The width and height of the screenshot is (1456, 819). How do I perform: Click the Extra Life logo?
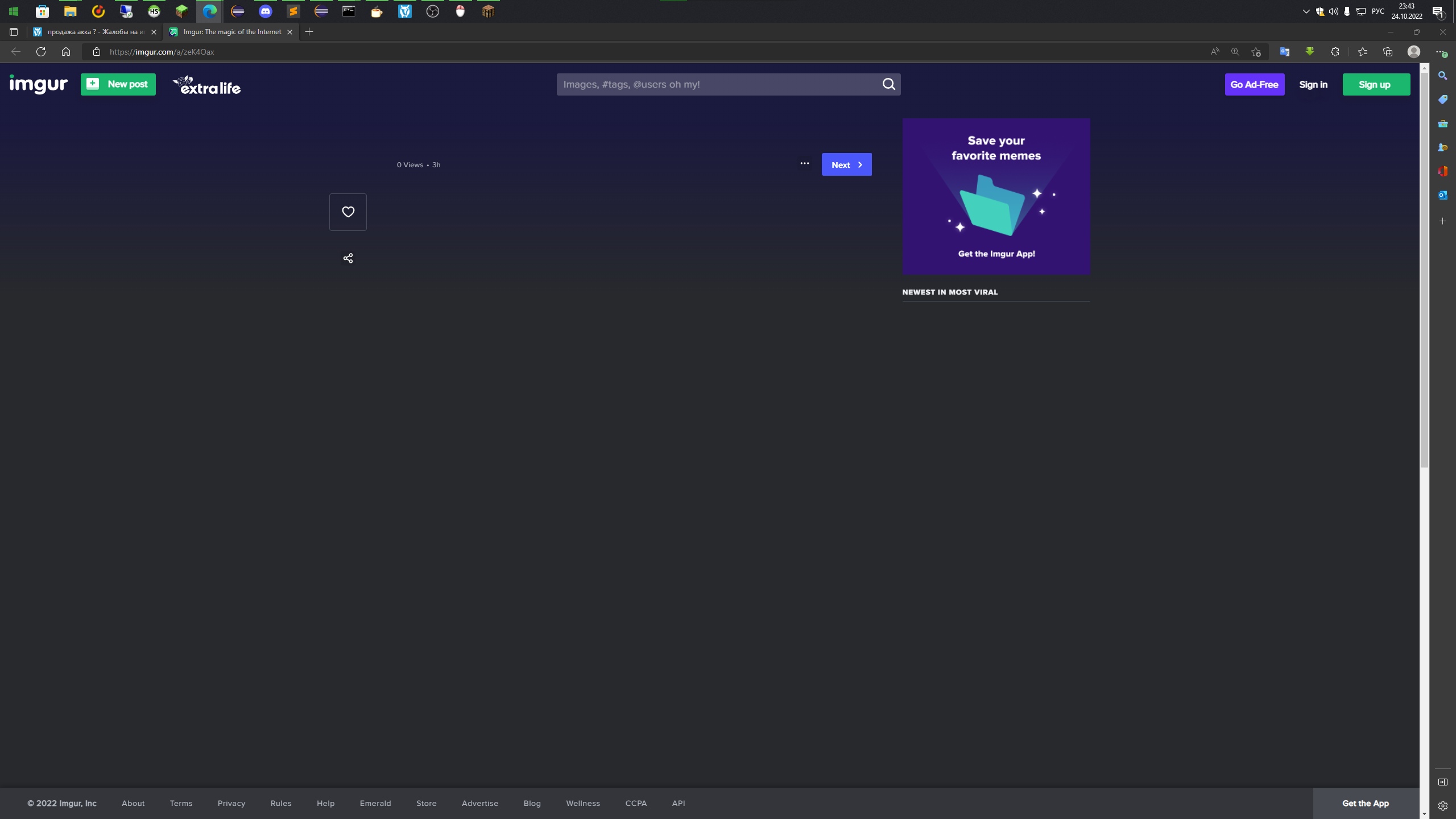(x=207, y=85)
